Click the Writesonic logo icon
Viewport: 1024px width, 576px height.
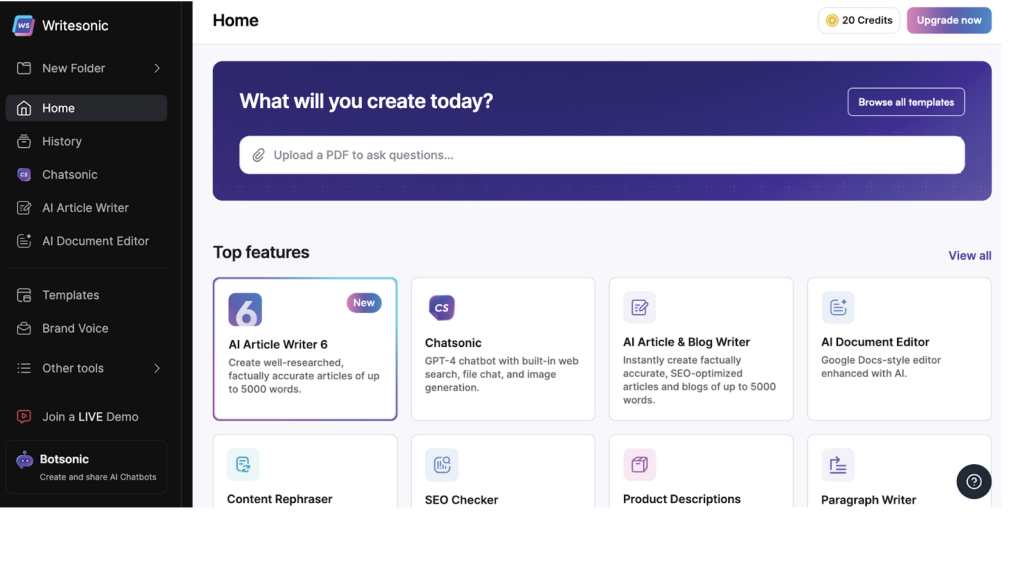22,26
